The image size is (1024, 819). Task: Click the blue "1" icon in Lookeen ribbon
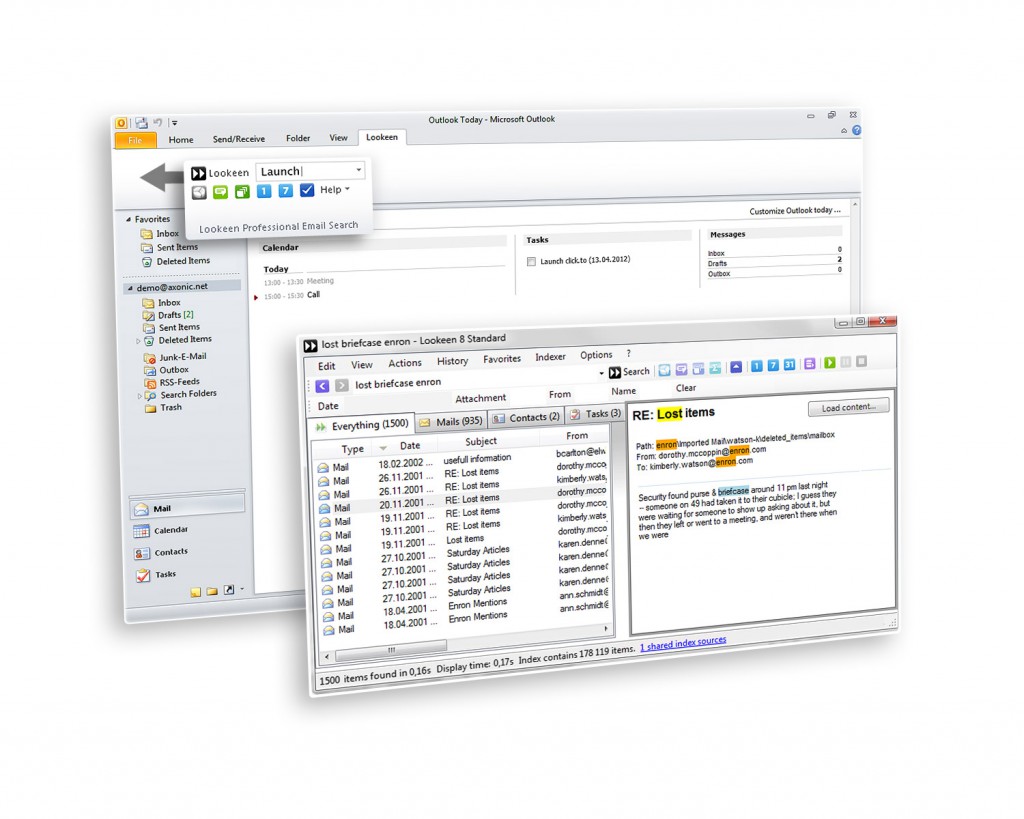[x=264, y=190]
